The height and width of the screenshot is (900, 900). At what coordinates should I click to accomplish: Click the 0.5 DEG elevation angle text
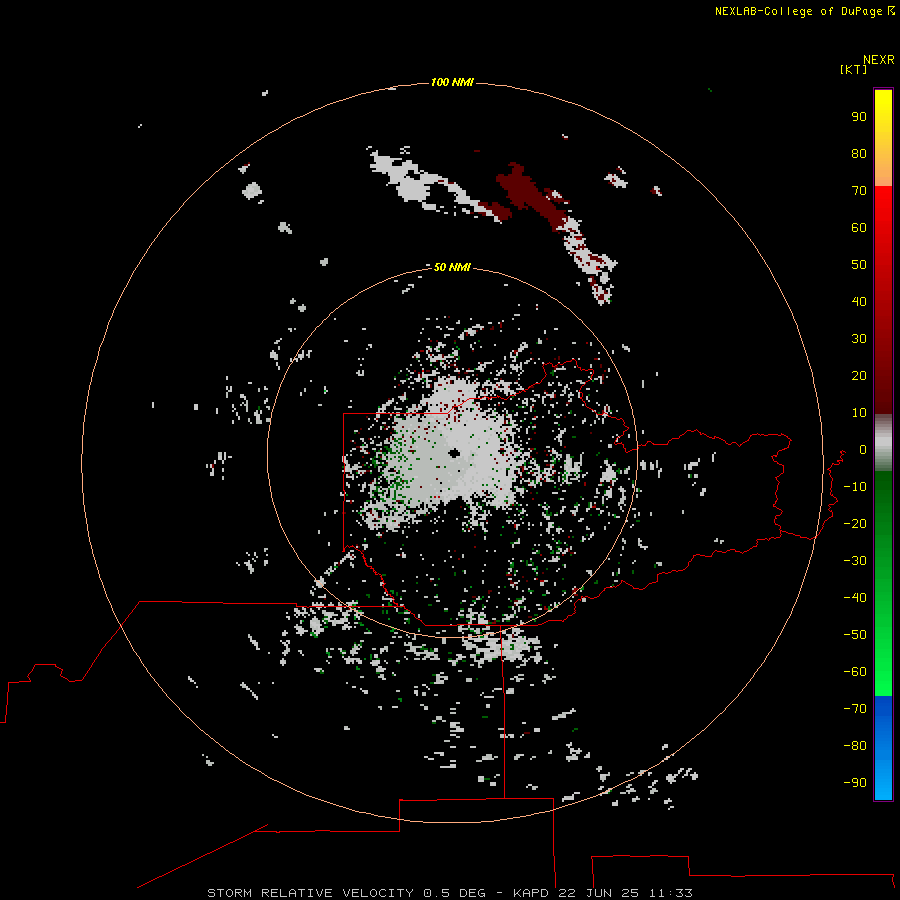tap(455, 893)
